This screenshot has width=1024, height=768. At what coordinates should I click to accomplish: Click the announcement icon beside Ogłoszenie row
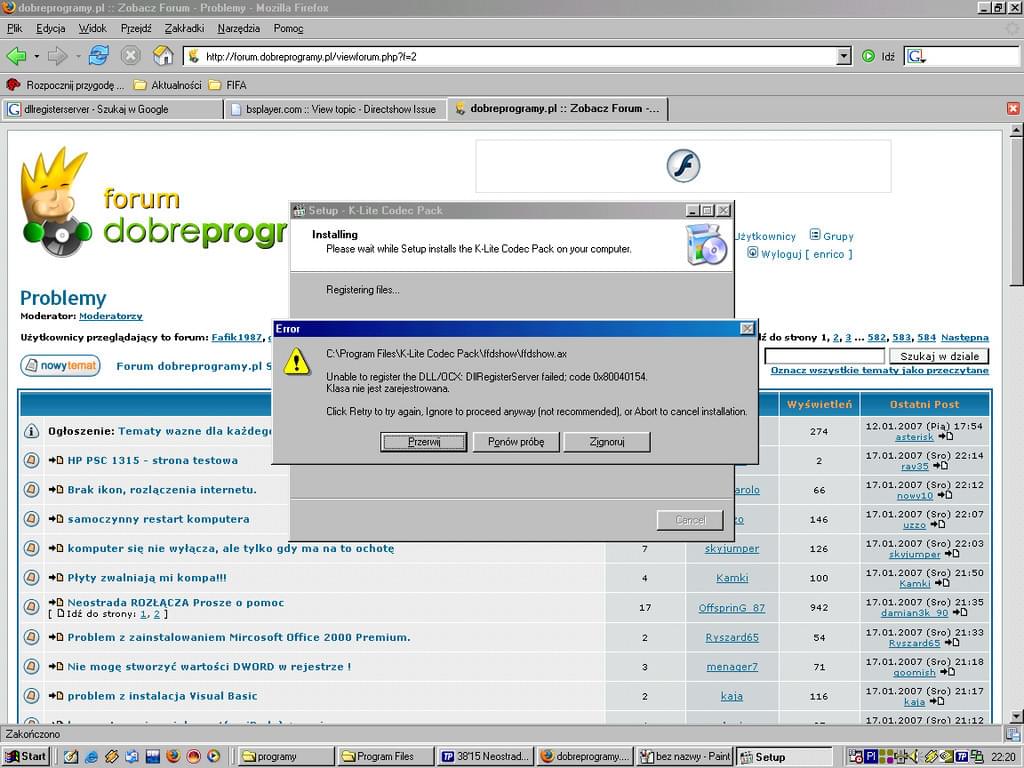31,431
